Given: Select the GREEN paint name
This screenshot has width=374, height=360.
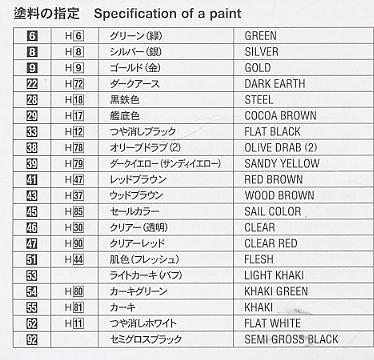Looking at the screenshot, I should click(260, 36).
